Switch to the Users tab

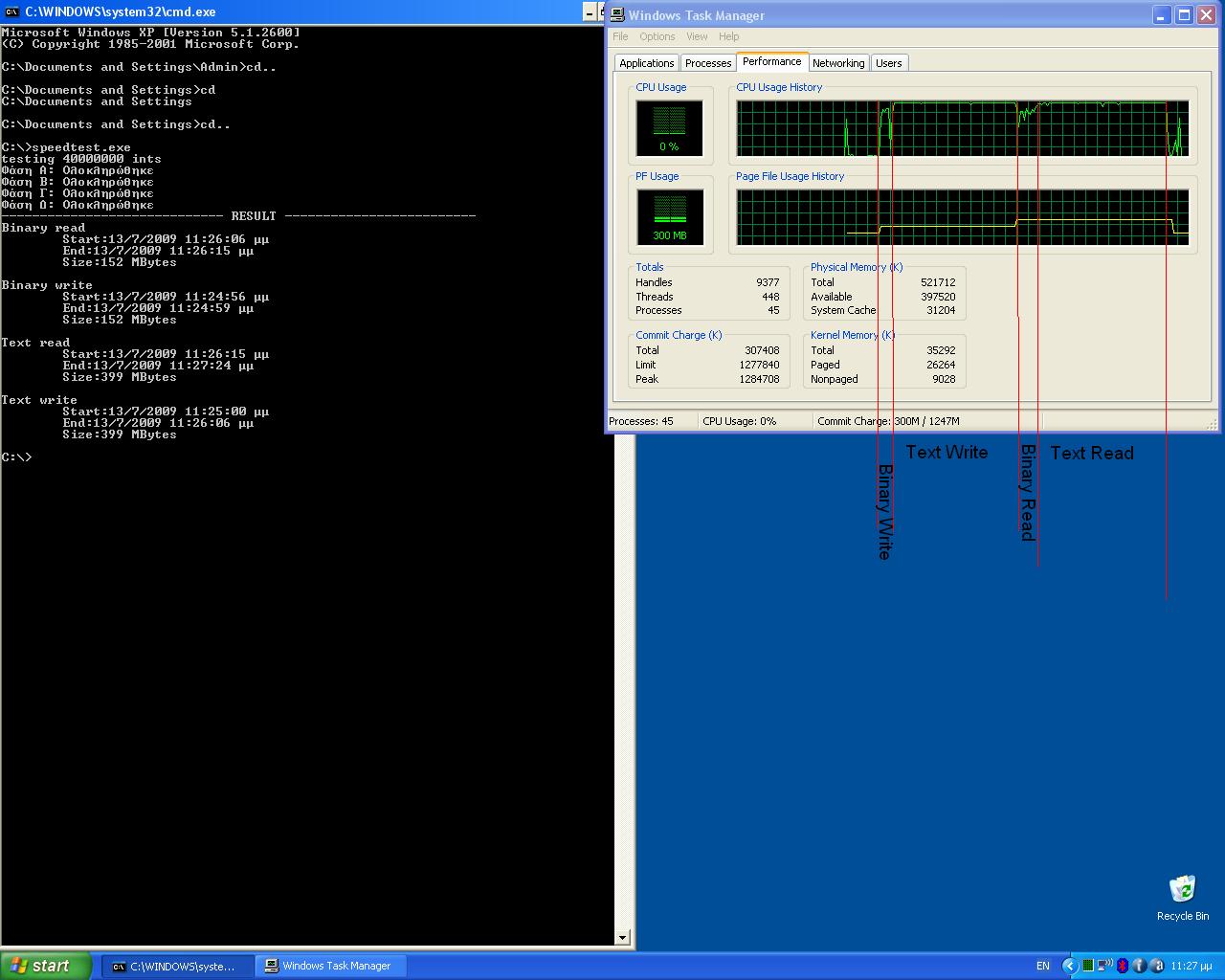(x=889, y=63)
